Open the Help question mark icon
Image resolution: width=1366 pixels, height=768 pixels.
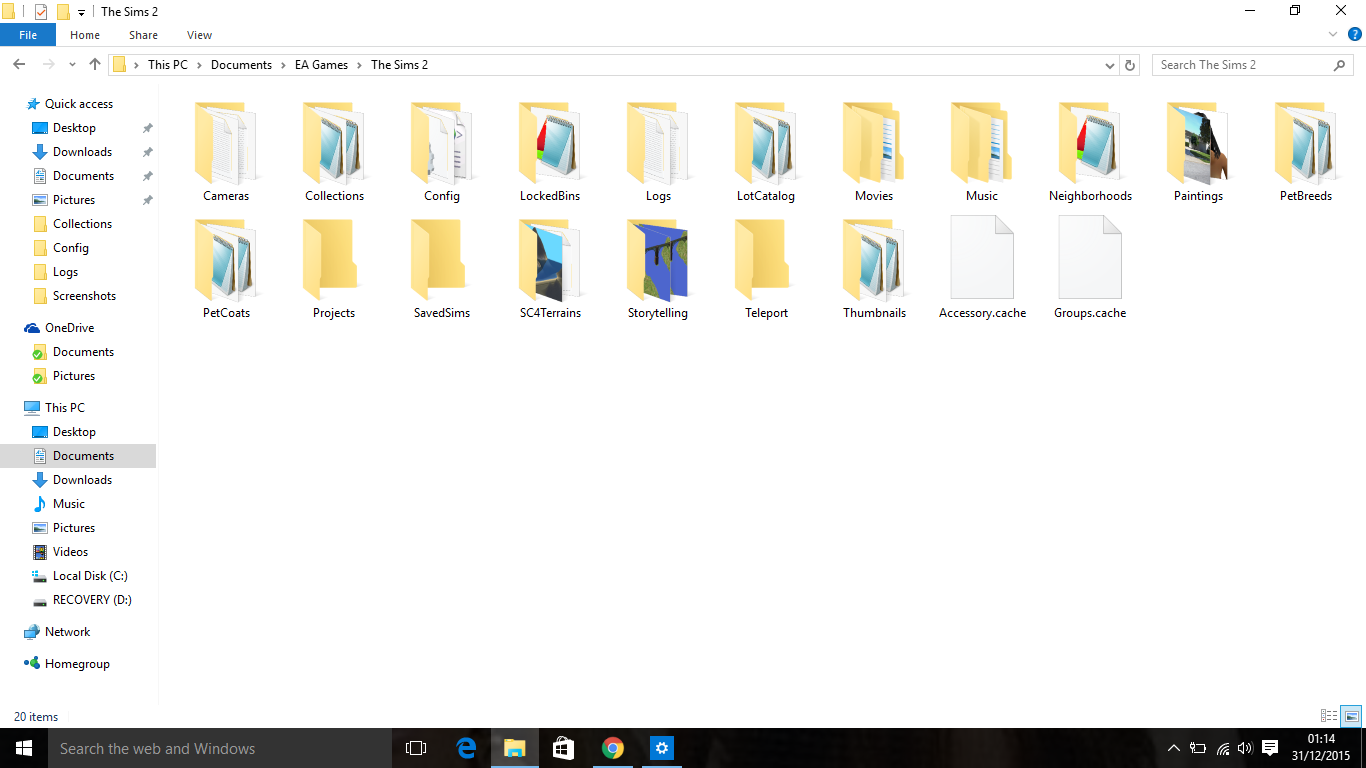[1355, 35]
